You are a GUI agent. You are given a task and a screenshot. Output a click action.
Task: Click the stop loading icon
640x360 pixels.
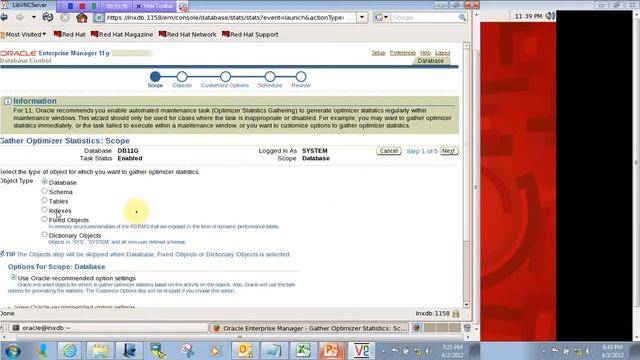click(65, 18)
